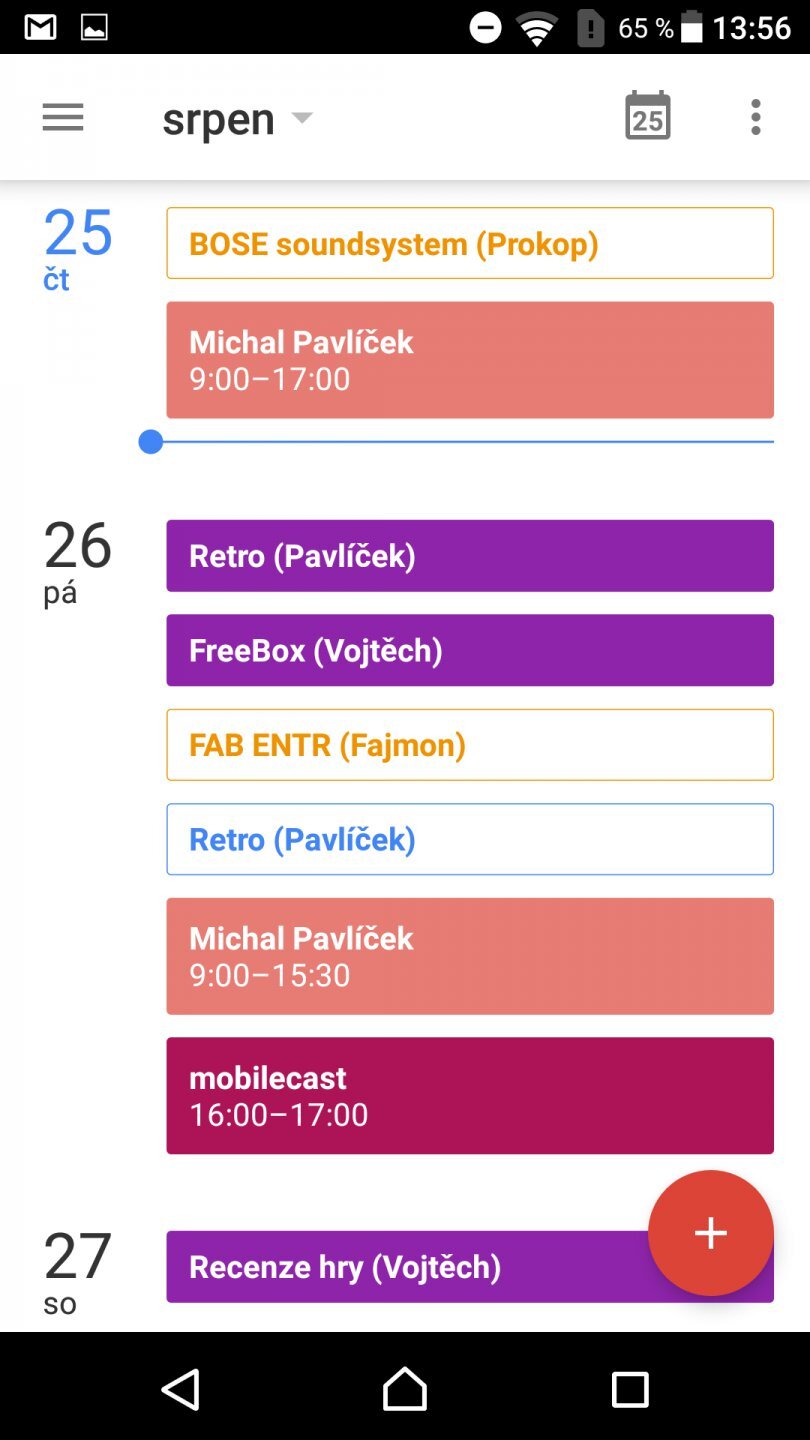Open the FAB ENTR (Fajmon) event
The width and height of the screenshot is (810, 1440).
click(470, 745)
